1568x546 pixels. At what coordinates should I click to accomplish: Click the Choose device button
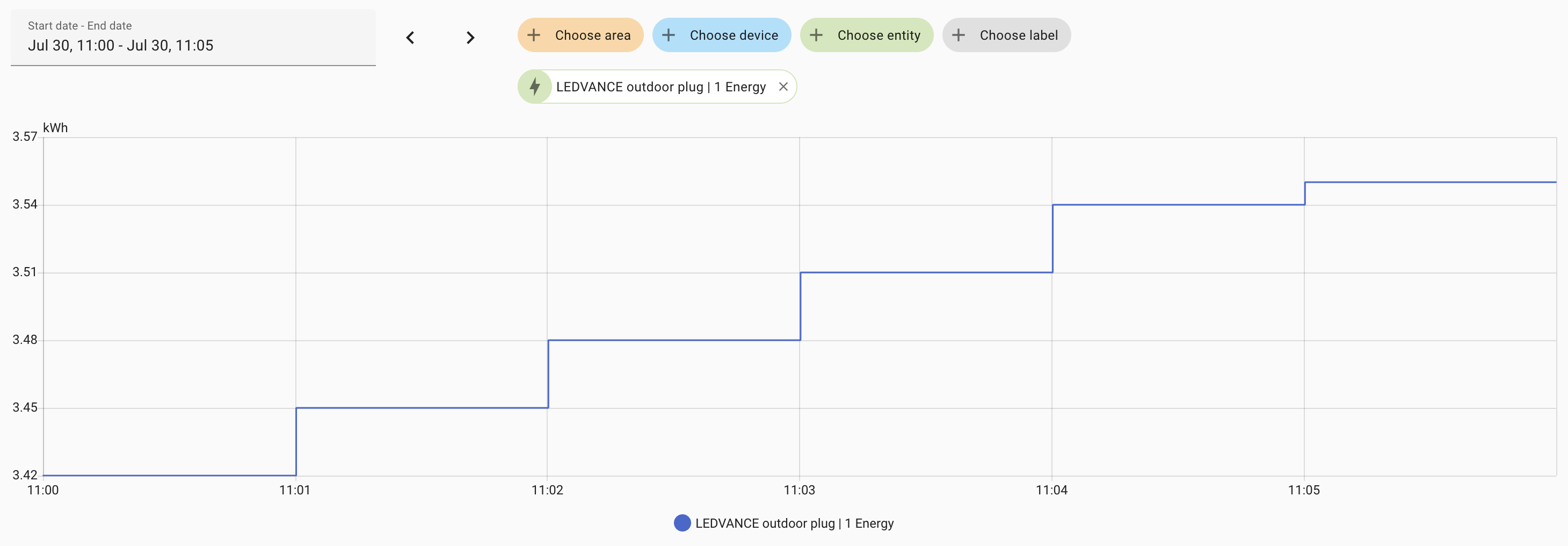click(x=721, y=35)
